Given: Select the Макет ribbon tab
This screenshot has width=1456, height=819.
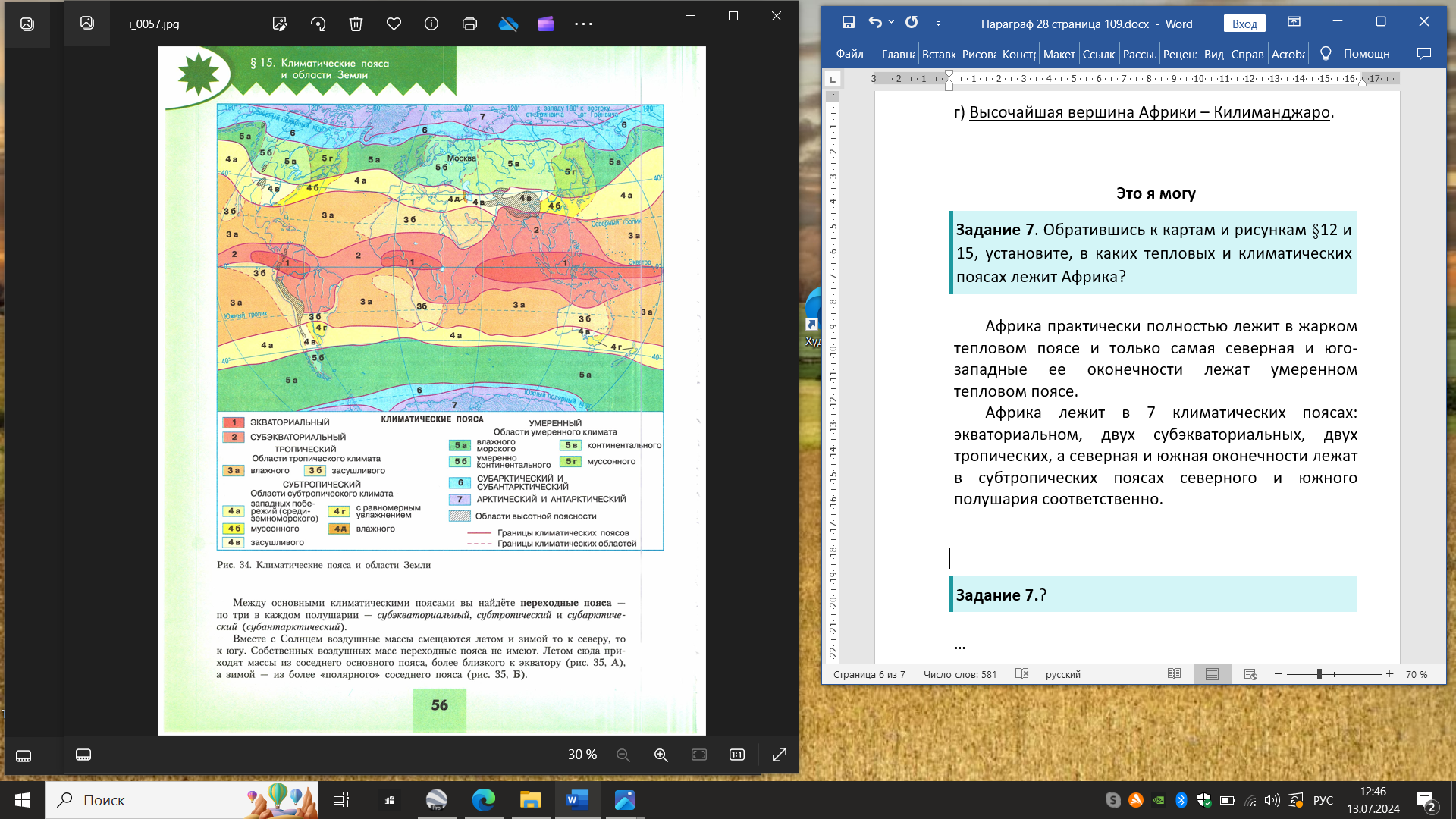Looking at the screenshot, I should coord(1059,54).
